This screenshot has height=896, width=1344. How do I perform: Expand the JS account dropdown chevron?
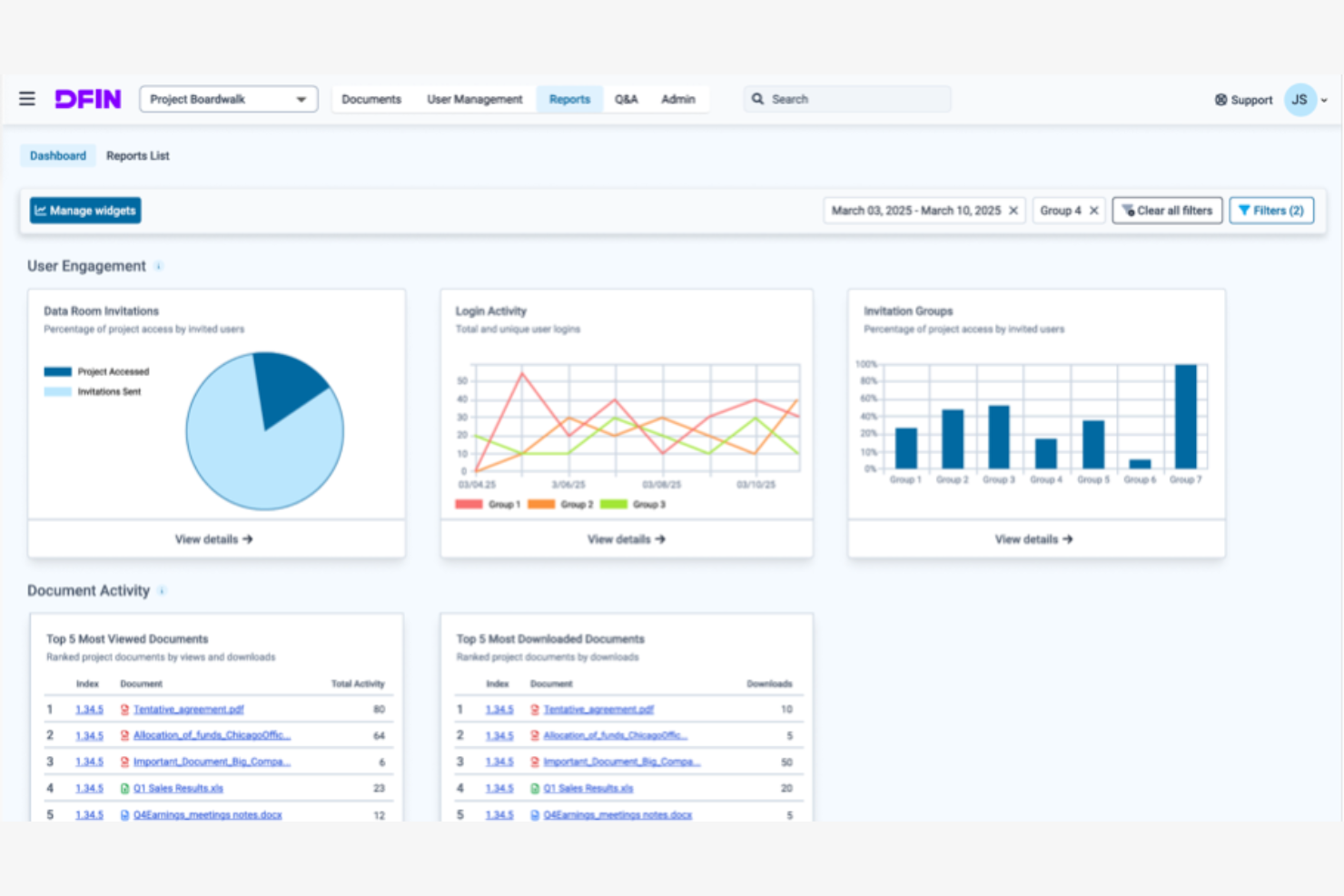1322,100
